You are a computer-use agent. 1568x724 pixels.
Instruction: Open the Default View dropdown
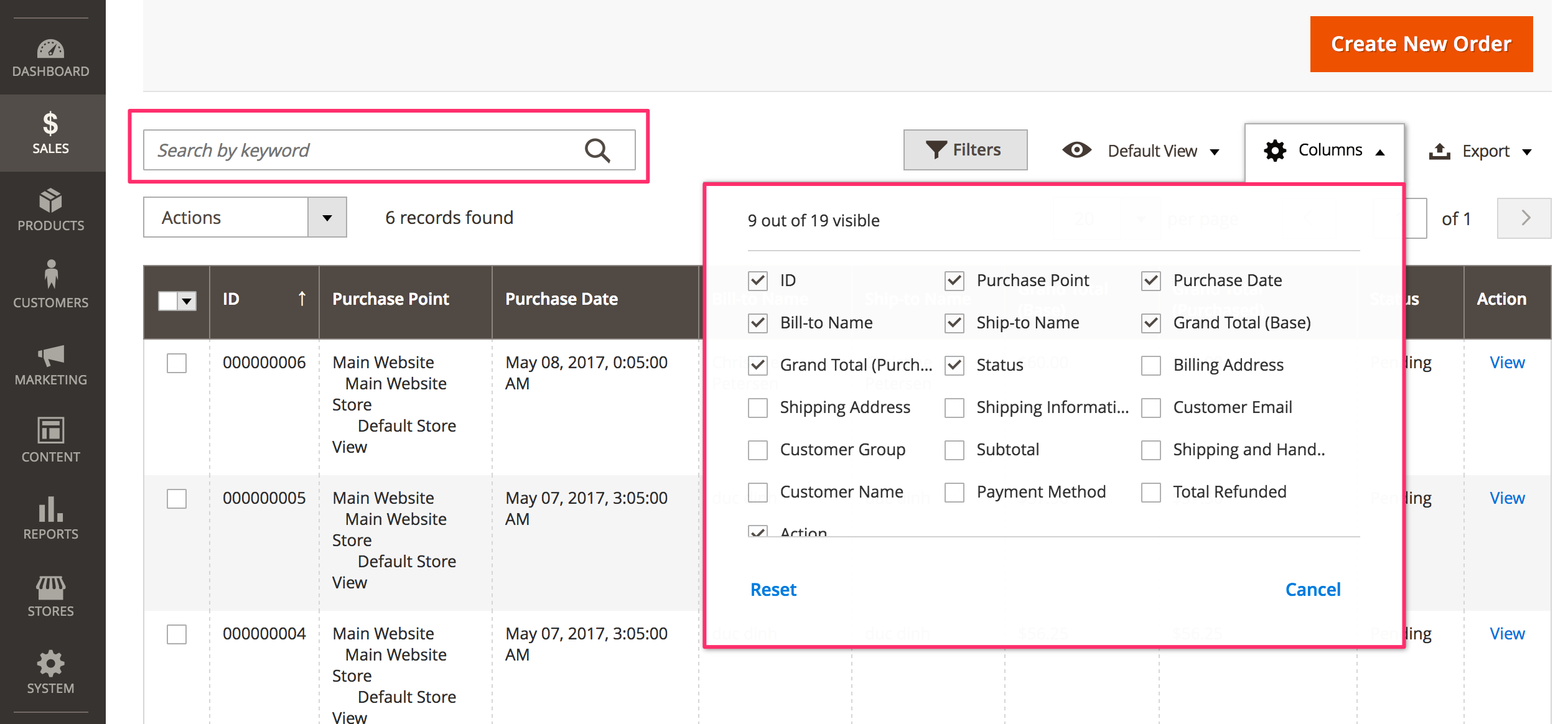[x=1142, y=151]
